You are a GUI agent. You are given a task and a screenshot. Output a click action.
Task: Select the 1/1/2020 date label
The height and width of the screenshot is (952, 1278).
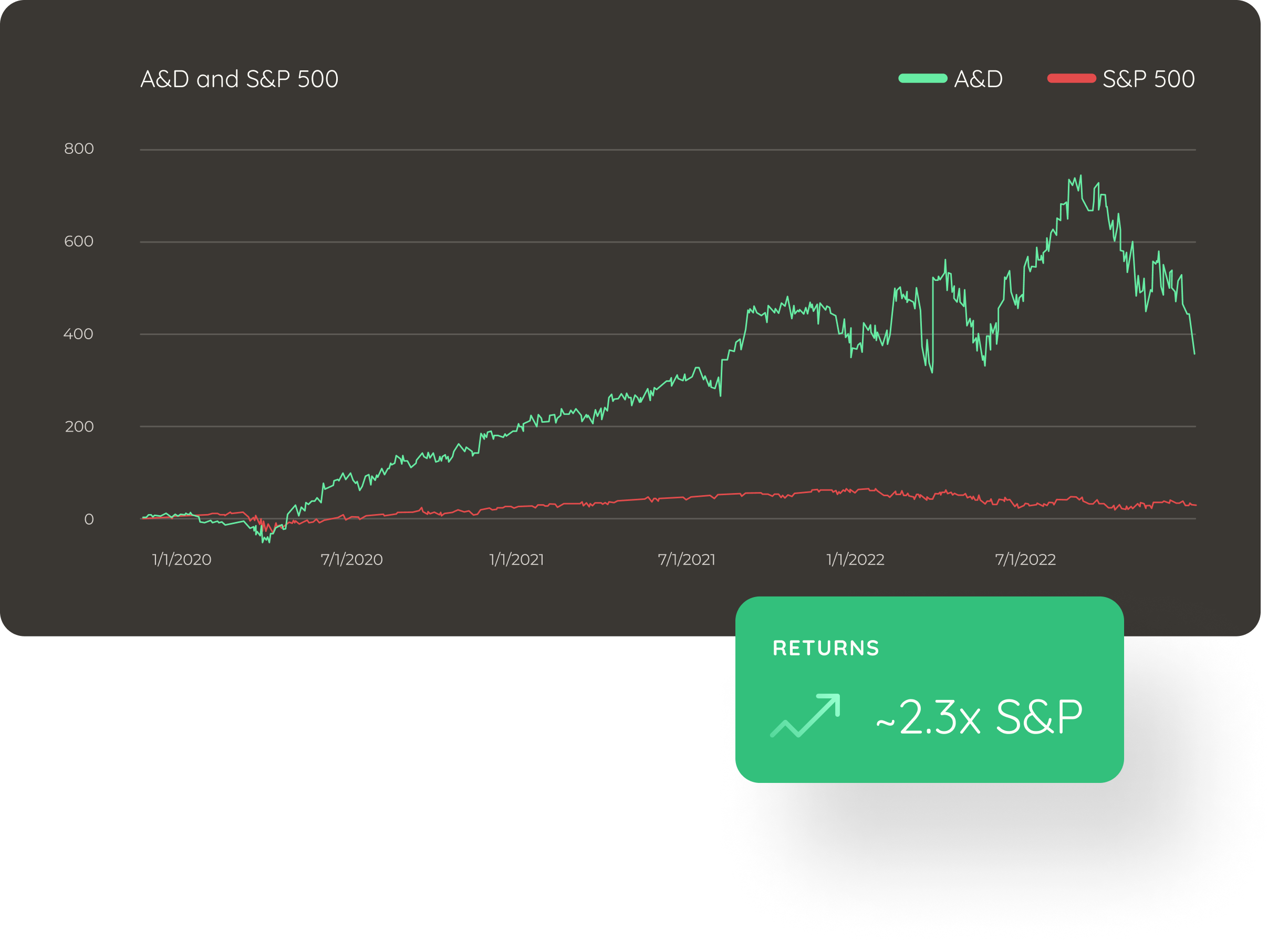tap(182, 560)
